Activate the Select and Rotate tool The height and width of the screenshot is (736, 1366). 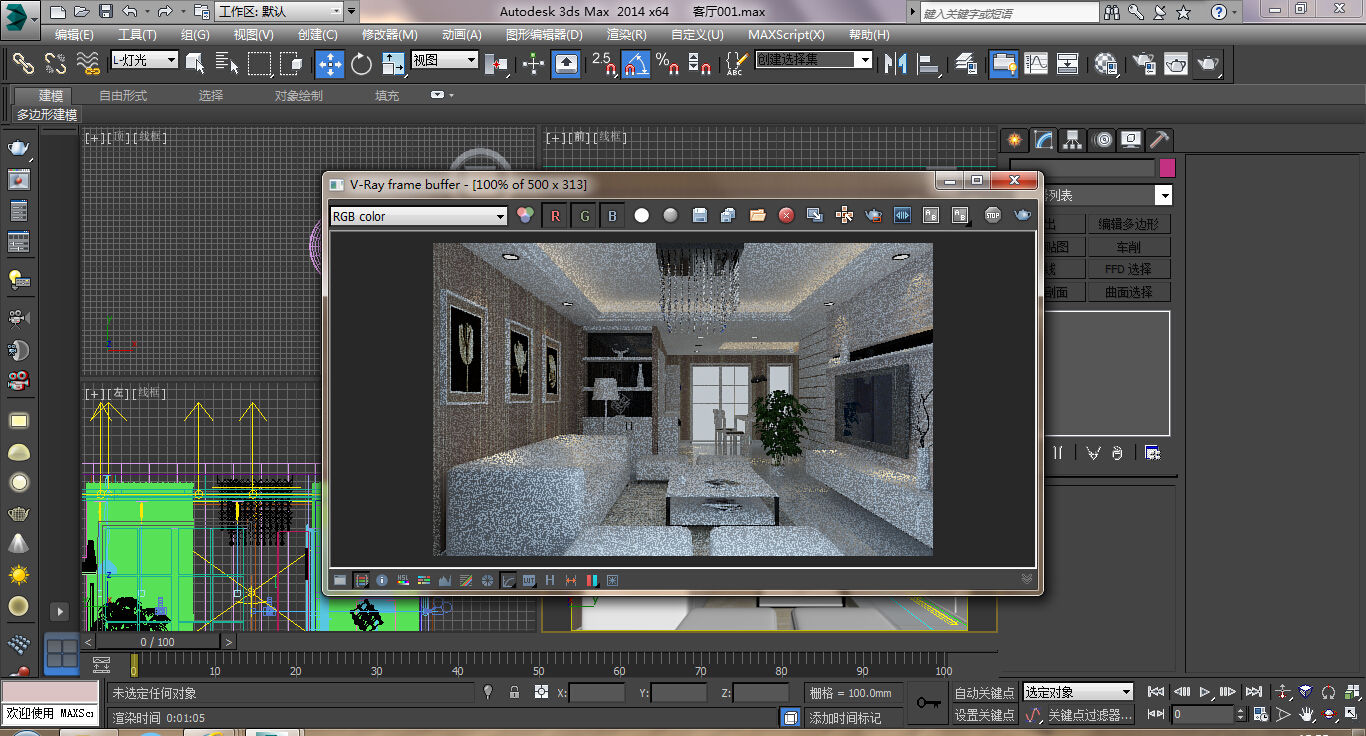coord(360,63)
